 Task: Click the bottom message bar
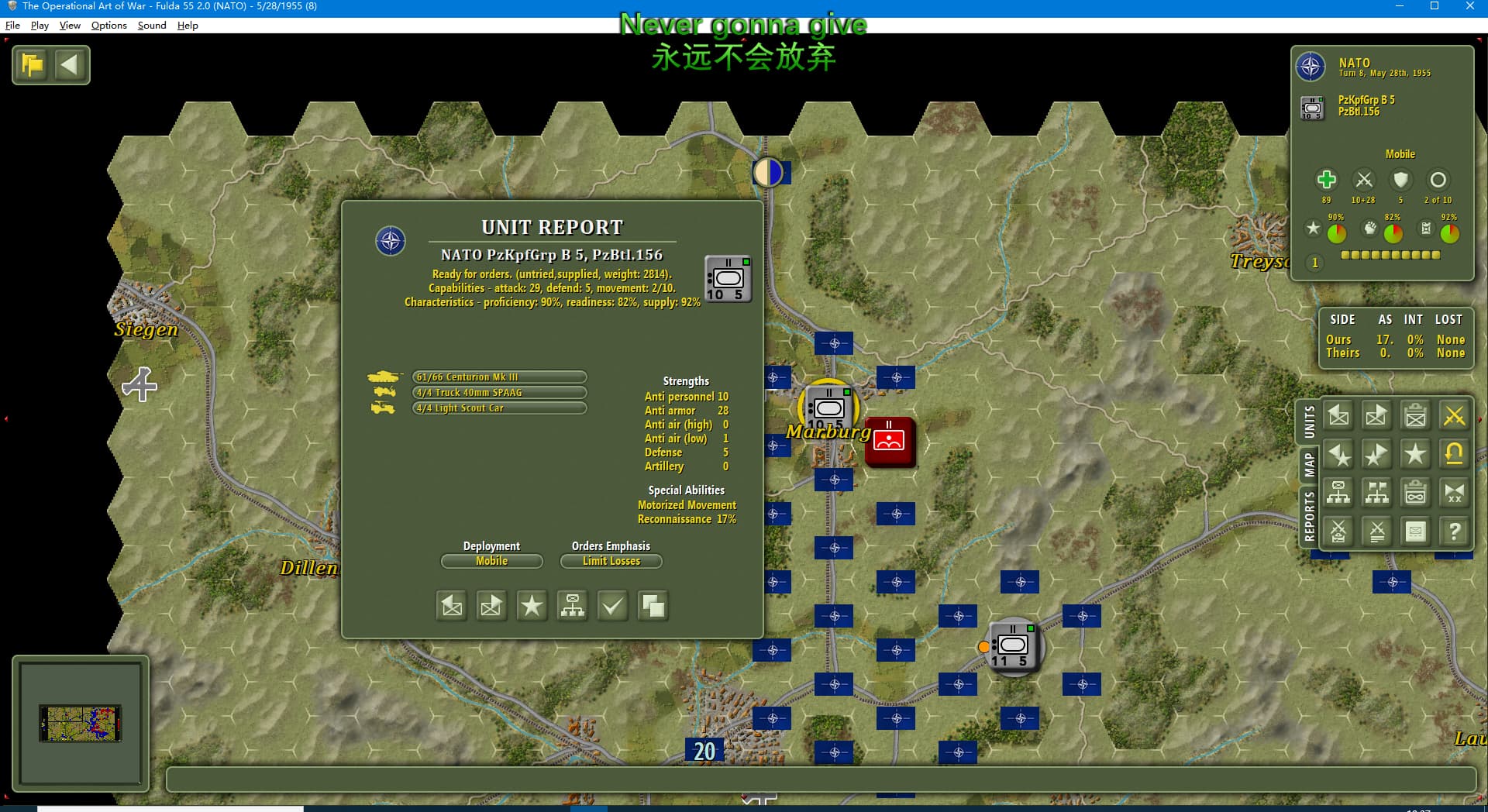point(821,779)
